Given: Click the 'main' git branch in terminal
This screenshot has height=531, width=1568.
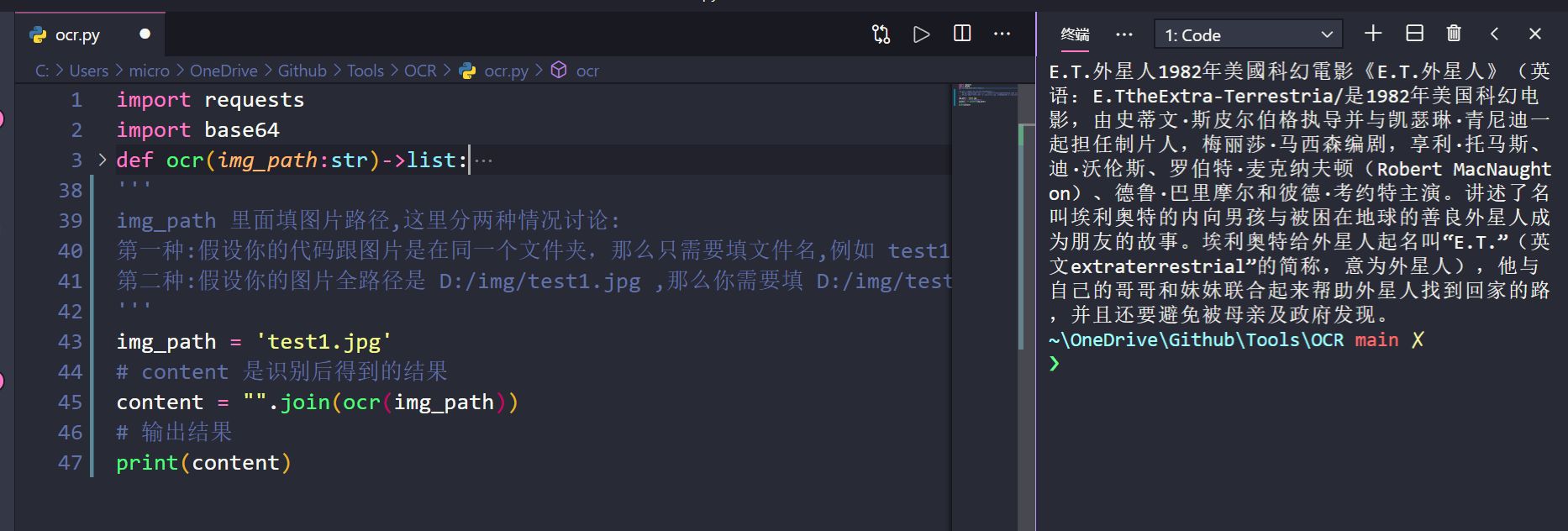Looking at the screenshot, I should pos(1376,340).
